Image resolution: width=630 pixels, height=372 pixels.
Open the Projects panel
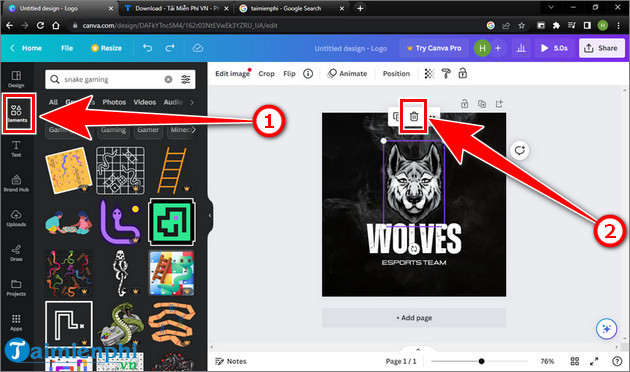pos(16,288)
